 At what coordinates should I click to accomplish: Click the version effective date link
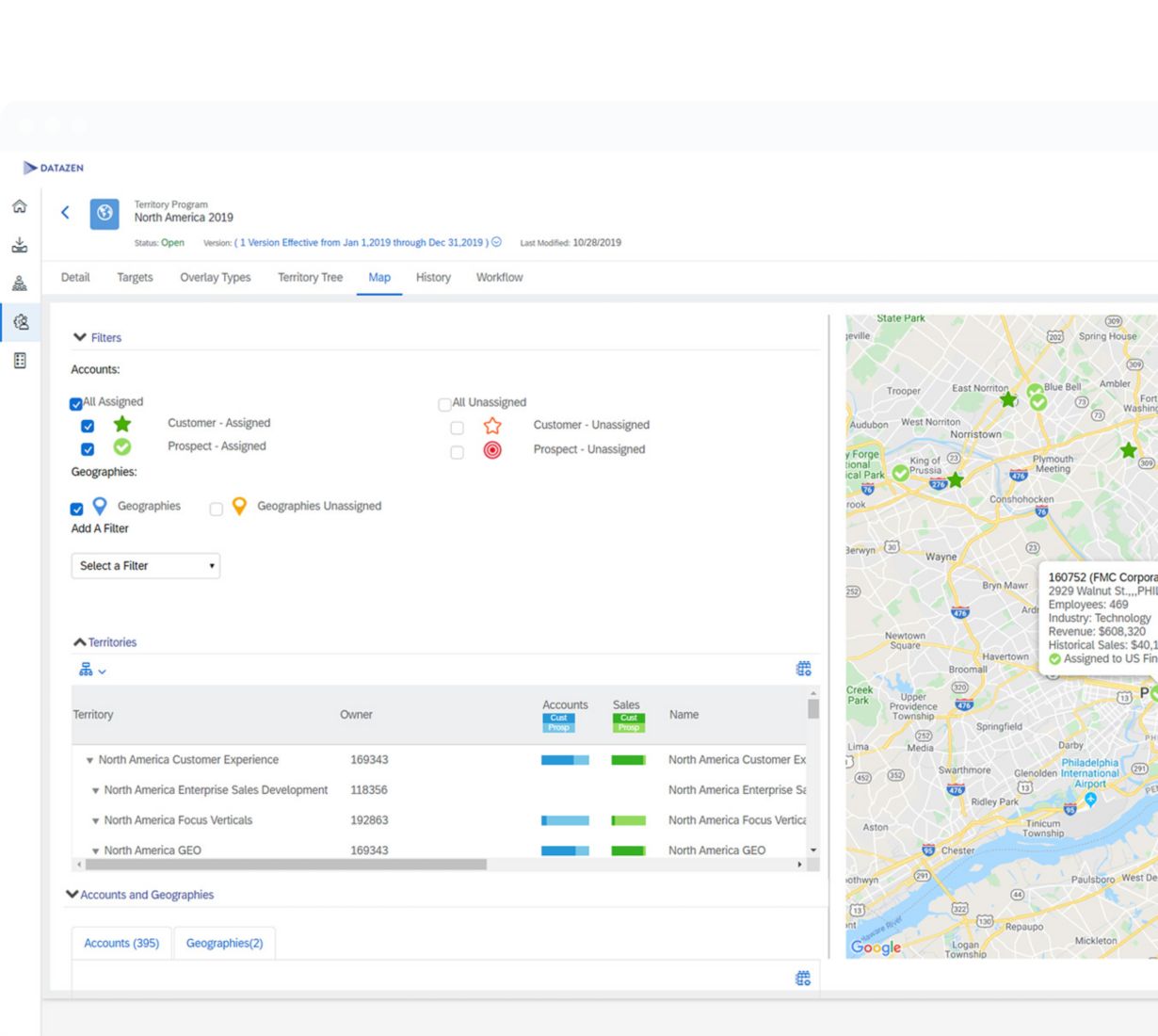click(363, 243)
